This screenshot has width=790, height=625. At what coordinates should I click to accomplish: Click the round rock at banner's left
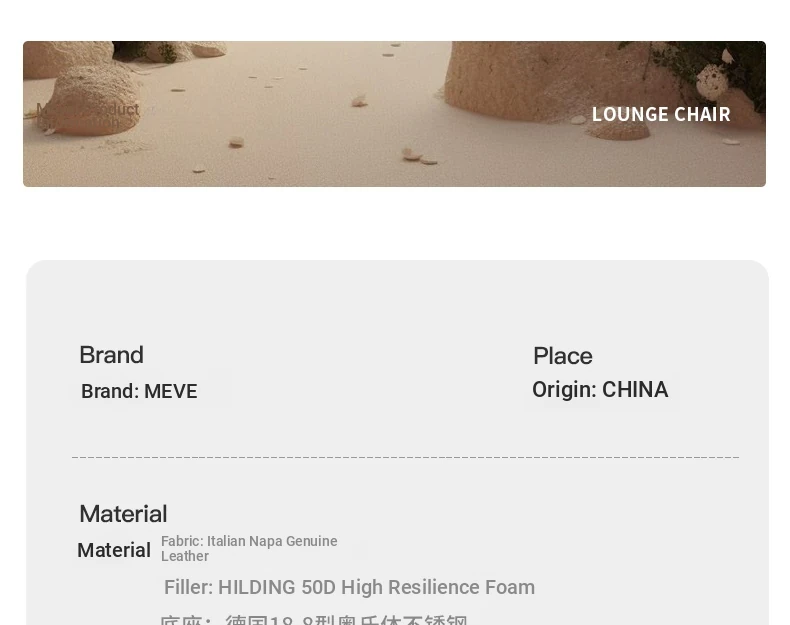tap(93, 101)
